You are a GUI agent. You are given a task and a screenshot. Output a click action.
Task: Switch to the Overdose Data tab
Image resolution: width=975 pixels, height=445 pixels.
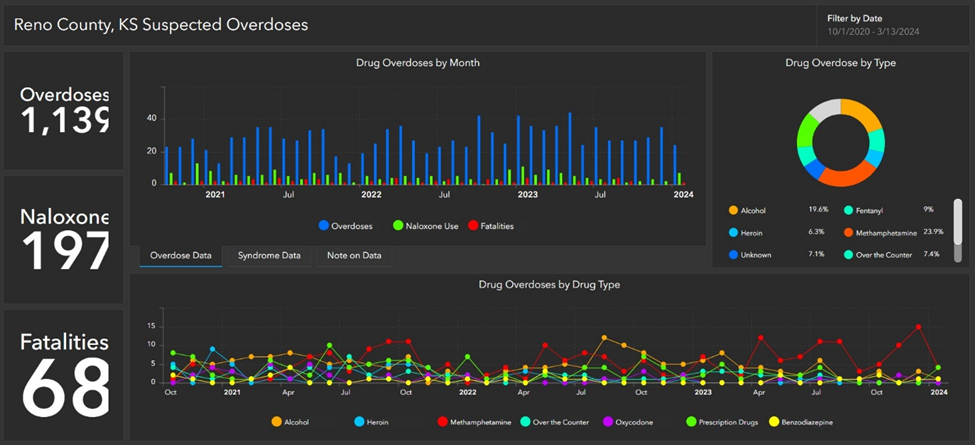180,255
